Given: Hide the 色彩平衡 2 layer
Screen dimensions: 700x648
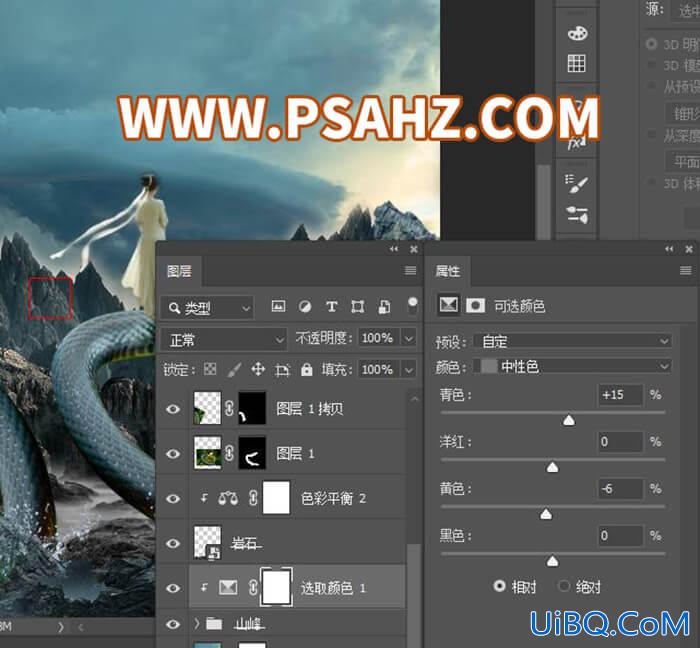Looking at the screenshot, I should pos(173,498).
